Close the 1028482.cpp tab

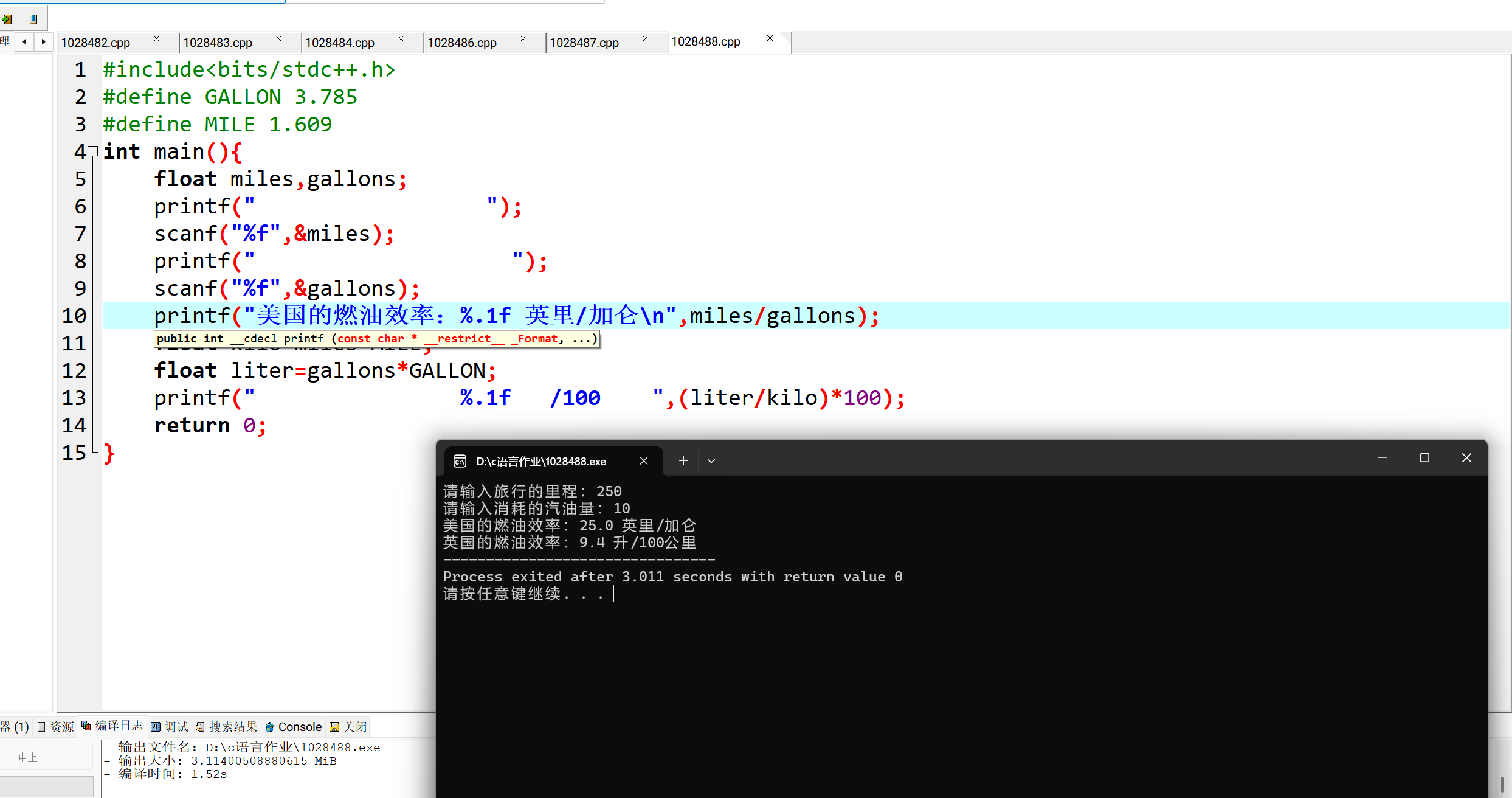(x=157, y=39)
